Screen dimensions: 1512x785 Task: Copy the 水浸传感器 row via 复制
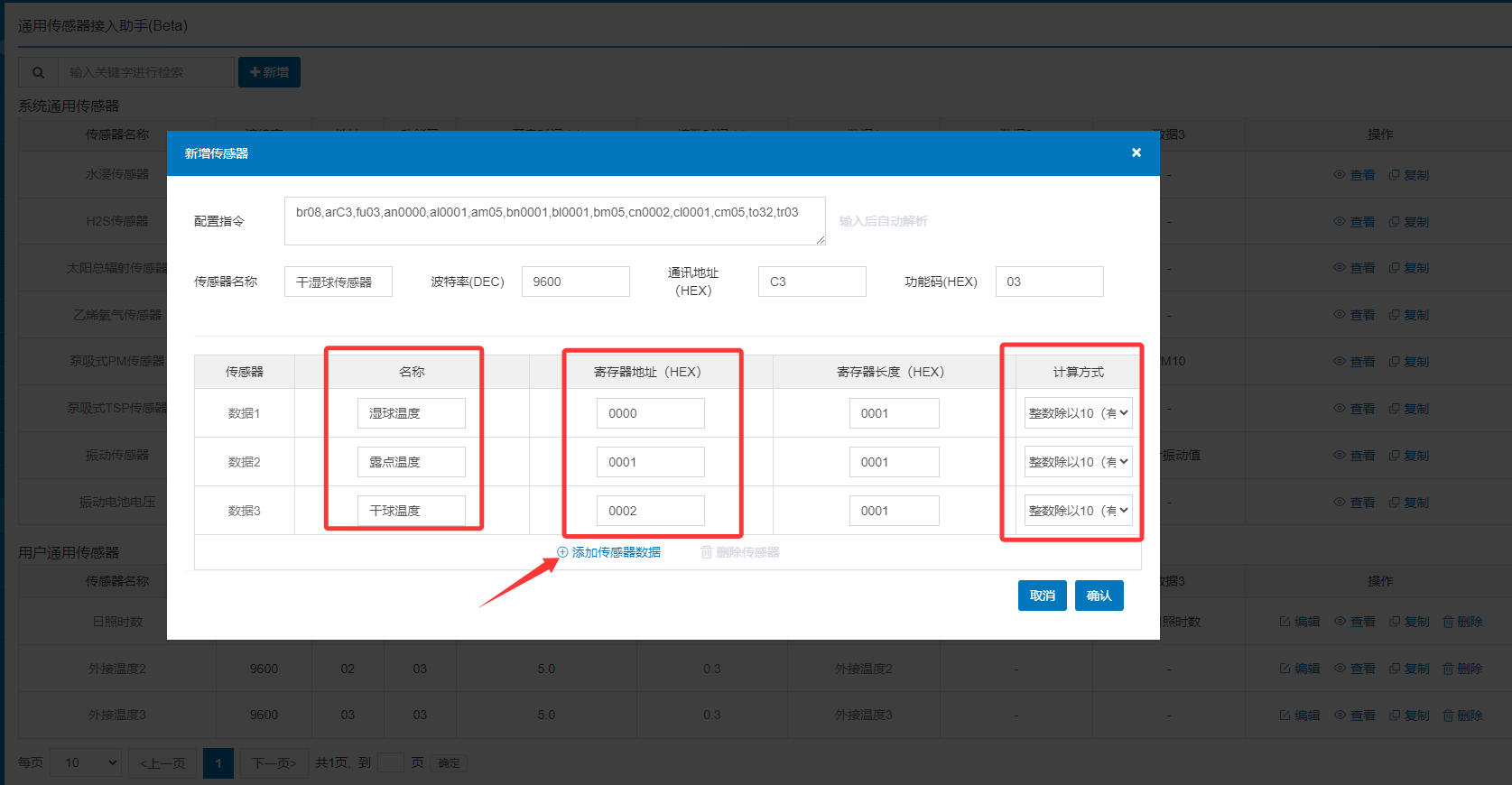coord(1408,175)
